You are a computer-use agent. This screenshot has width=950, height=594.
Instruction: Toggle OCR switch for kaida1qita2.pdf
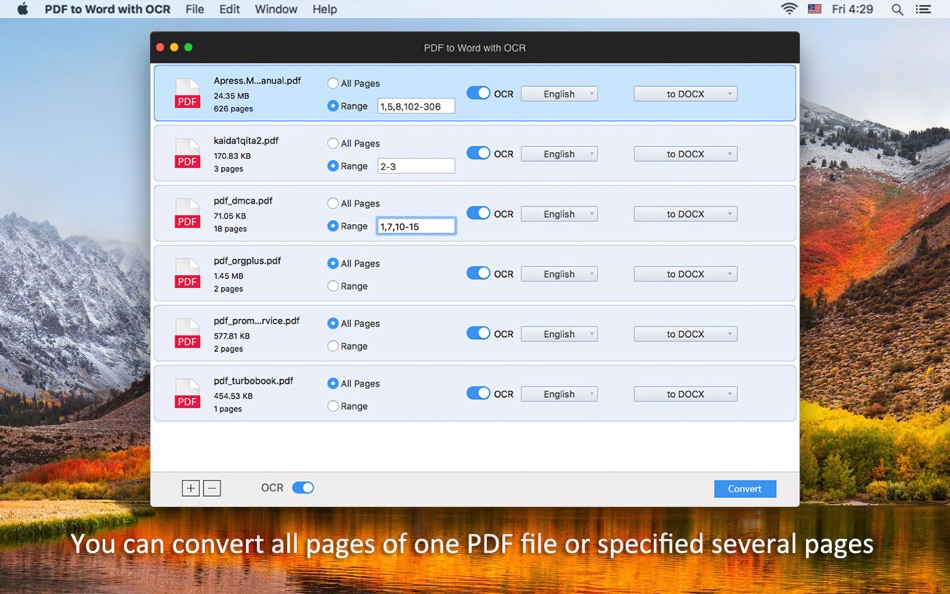(478, 153)
